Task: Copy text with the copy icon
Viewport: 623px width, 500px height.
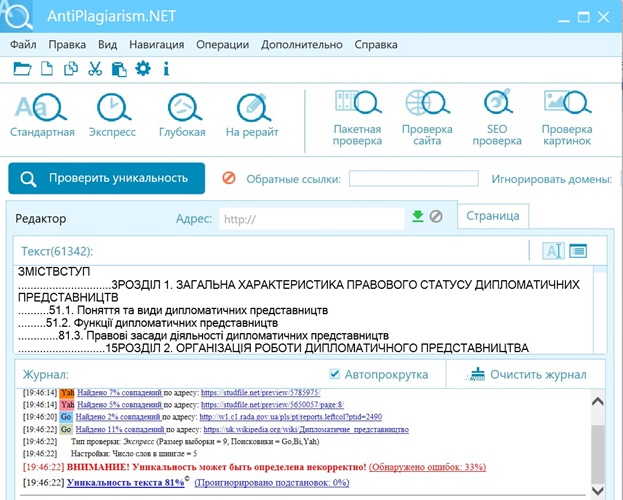Action: pyautogui.click(x=71, y=69)
